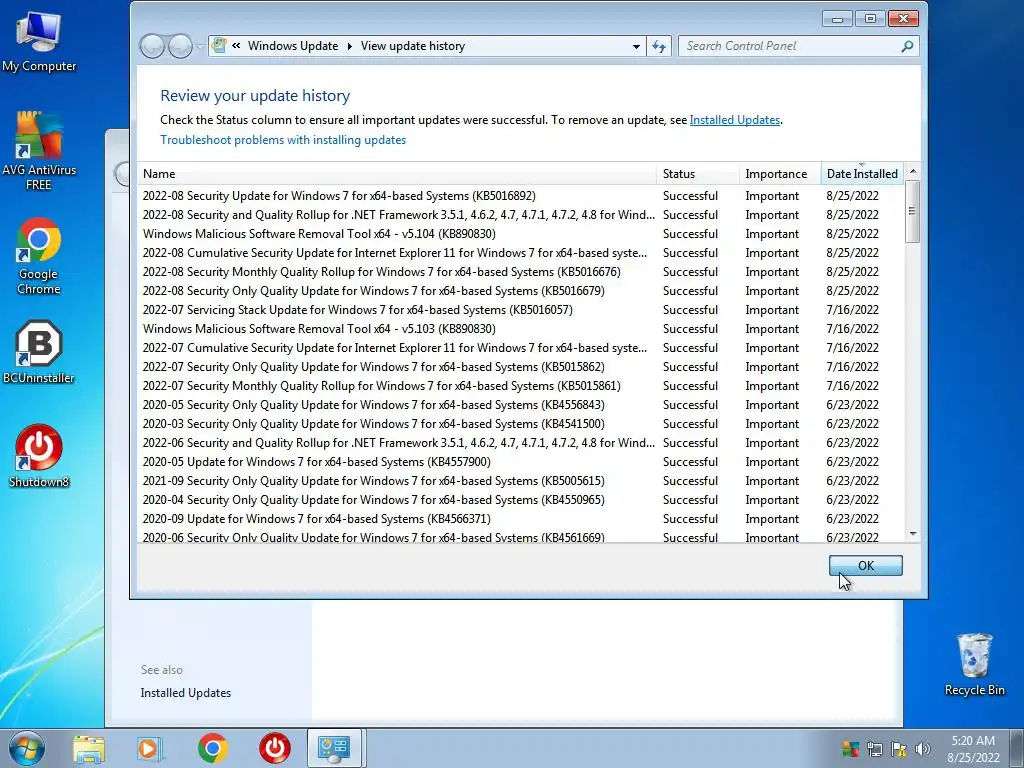Click the Back navigation arrow
Viewport: 1024px width, 768px height.
click(x=152, y=46)
